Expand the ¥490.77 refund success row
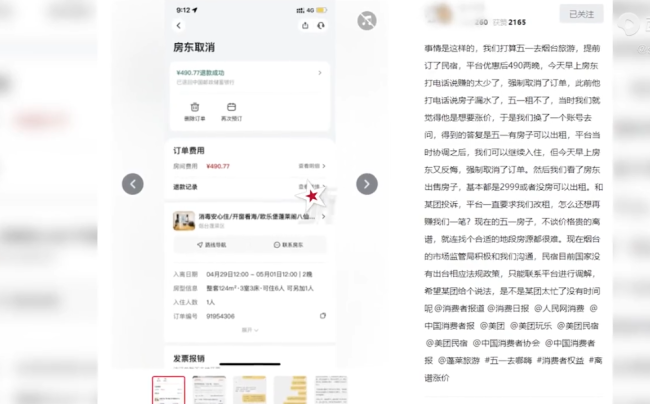This screenshot has height=404, width=650. click(320, 72)
